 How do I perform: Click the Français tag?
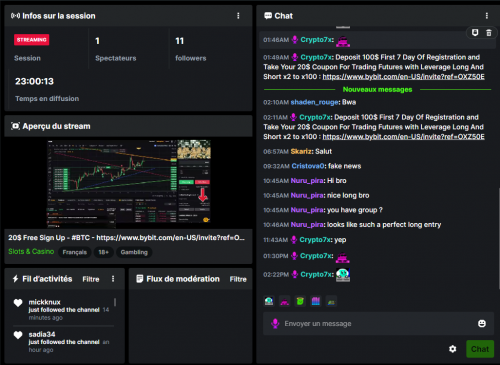point(75,252)
